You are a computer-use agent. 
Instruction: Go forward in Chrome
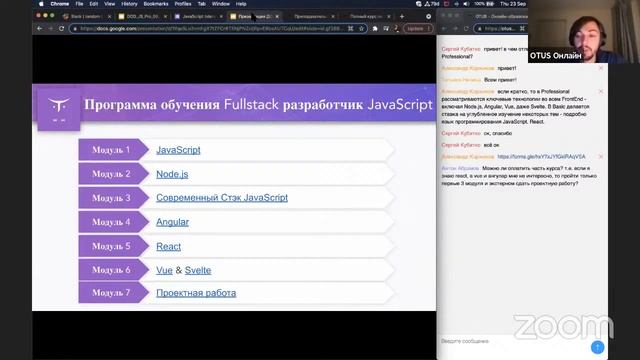(x=51, y=29)
